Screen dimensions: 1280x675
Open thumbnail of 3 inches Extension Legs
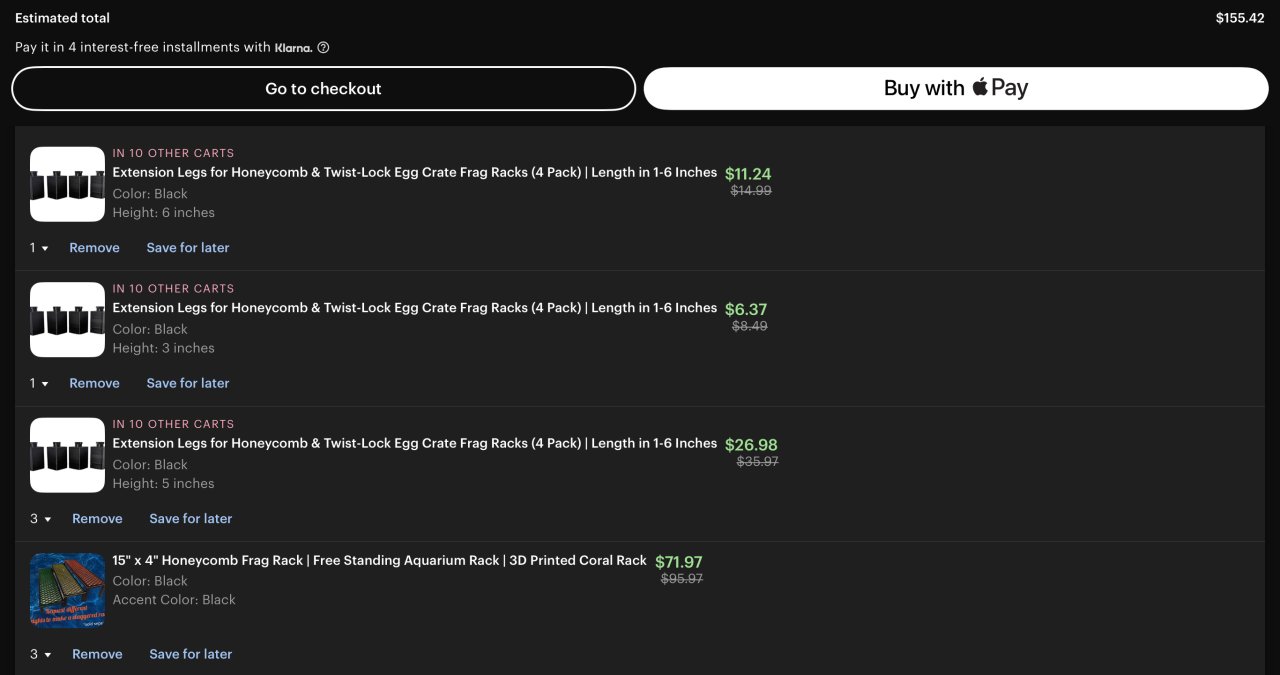coord(67,319)
